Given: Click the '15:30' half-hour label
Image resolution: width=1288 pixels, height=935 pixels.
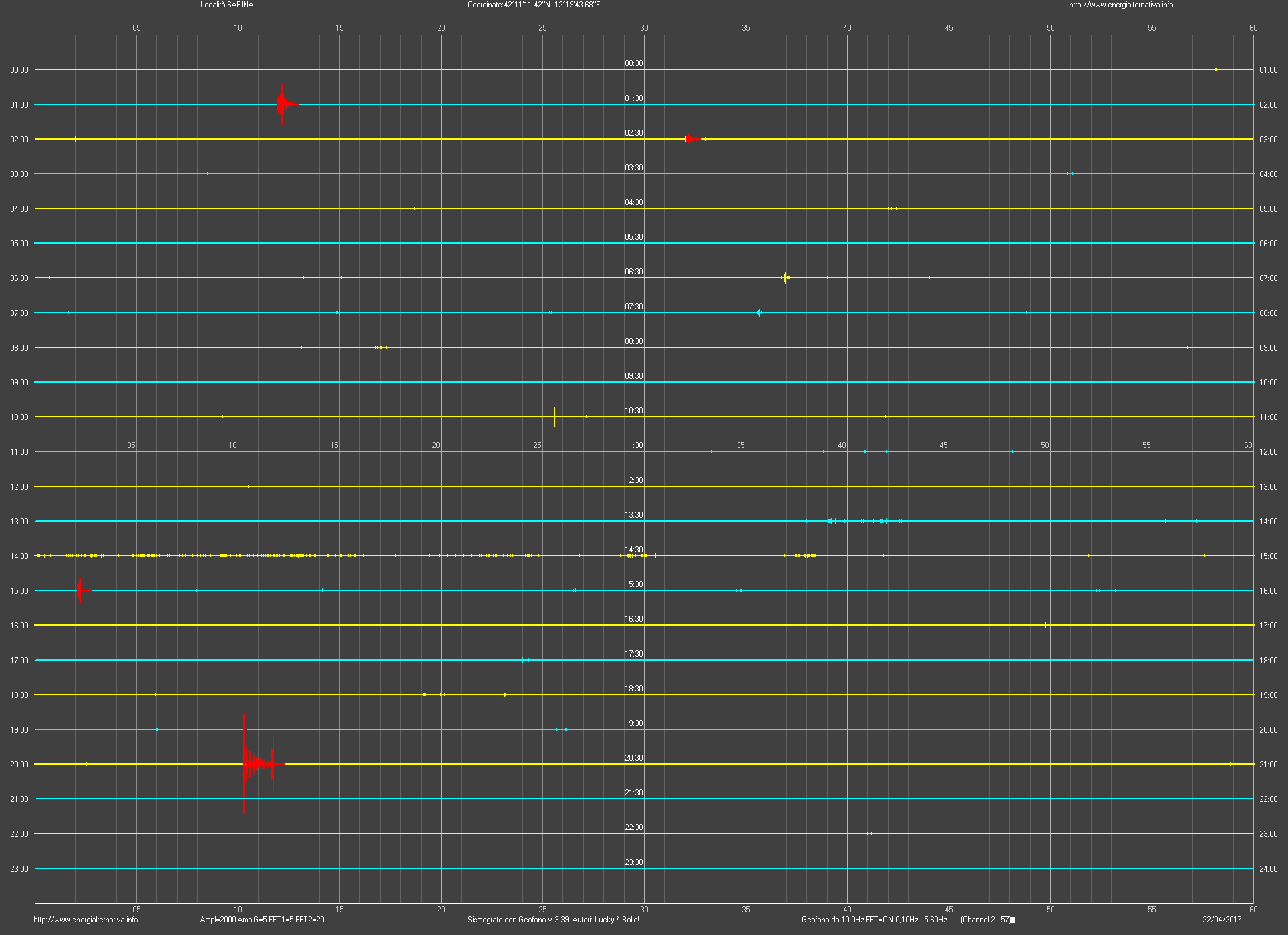Looking at the screenshot, I should coord(634,584).
